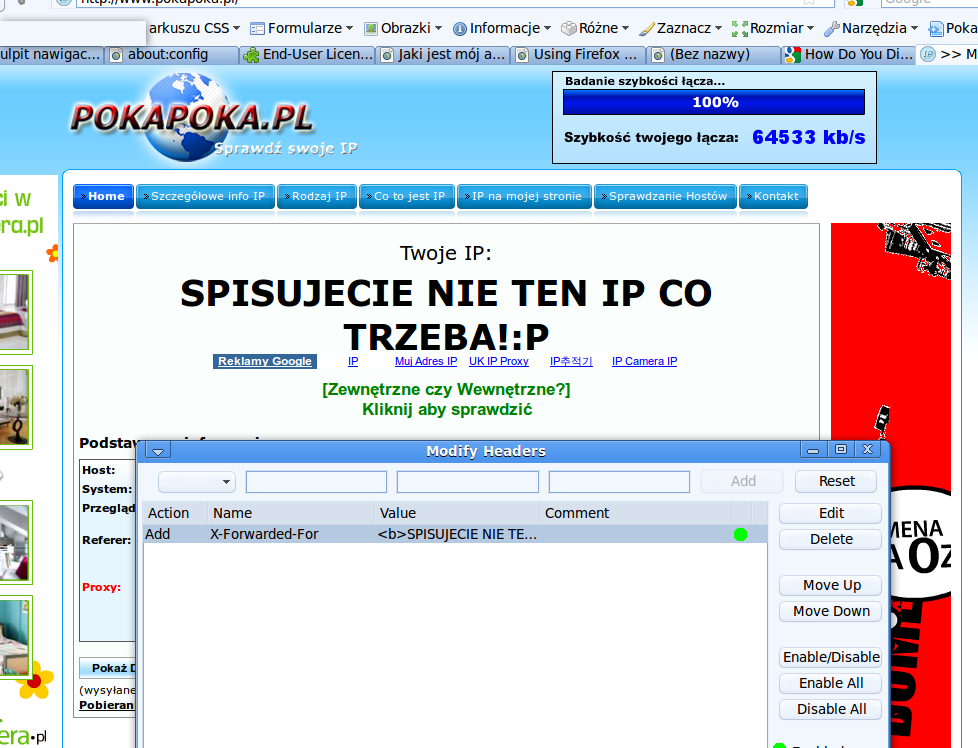The image size is (978, 748).
Task: Open the red advertisement banner on the right
Action: tap(891, 485)
